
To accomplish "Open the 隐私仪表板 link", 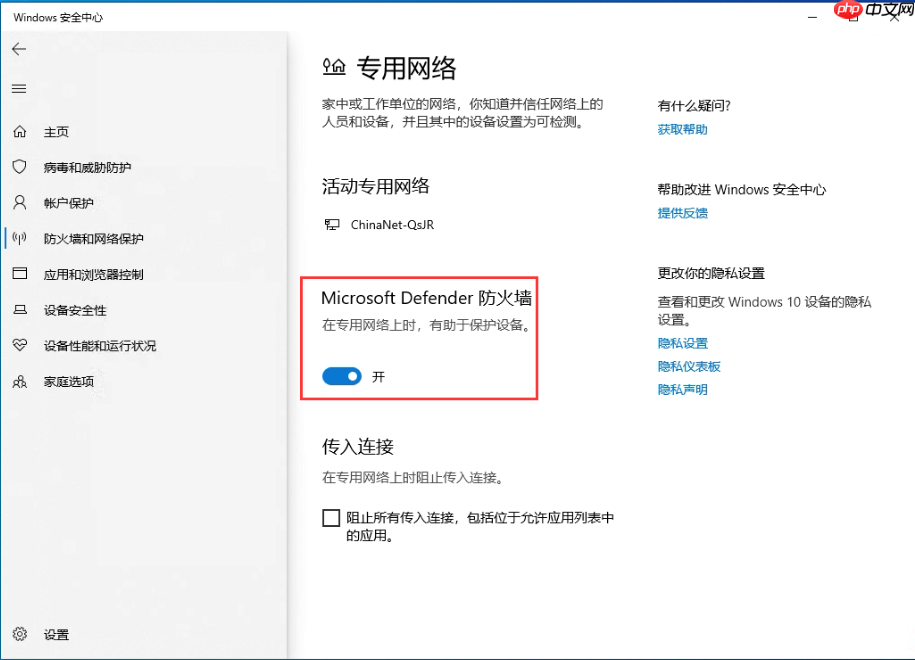I will [x=689, y=366].
